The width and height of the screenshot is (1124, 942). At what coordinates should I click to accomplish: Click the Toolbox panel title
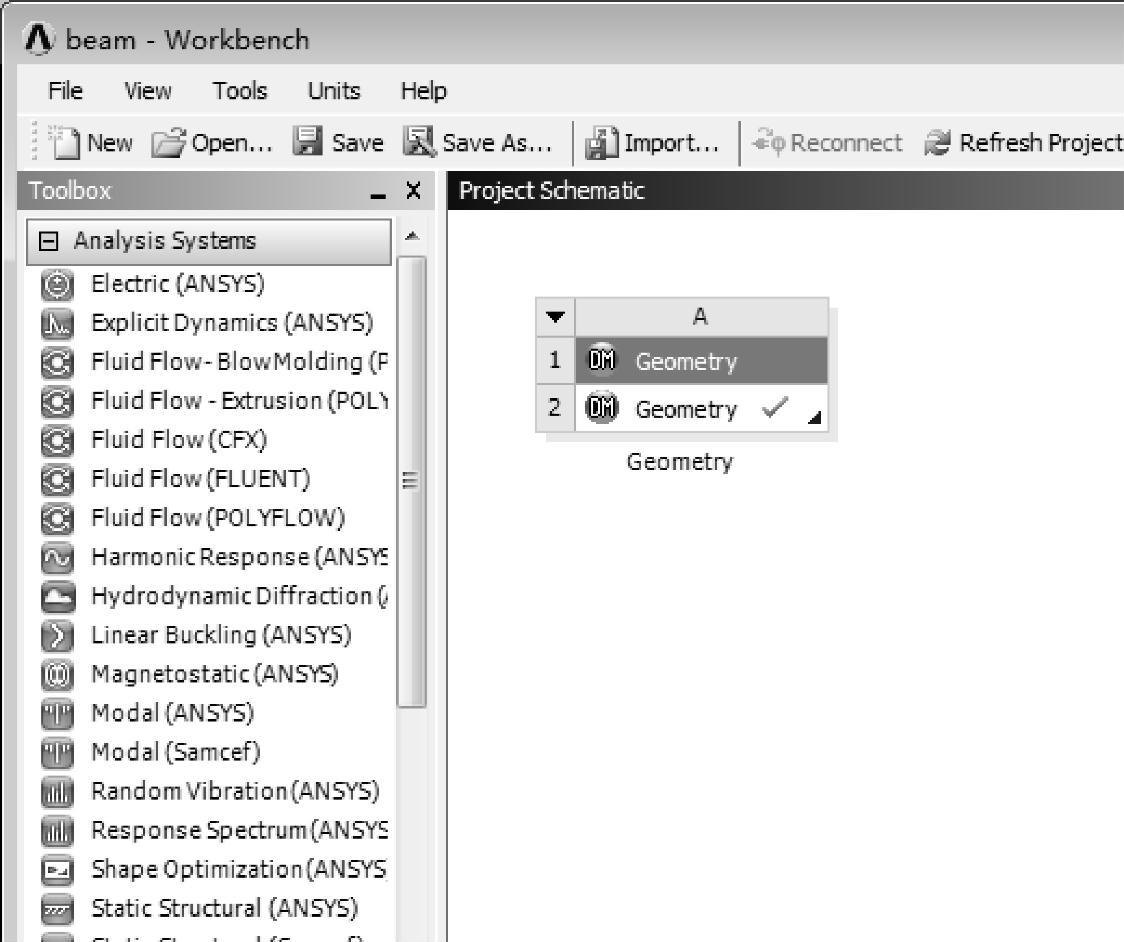coord(70,191)
